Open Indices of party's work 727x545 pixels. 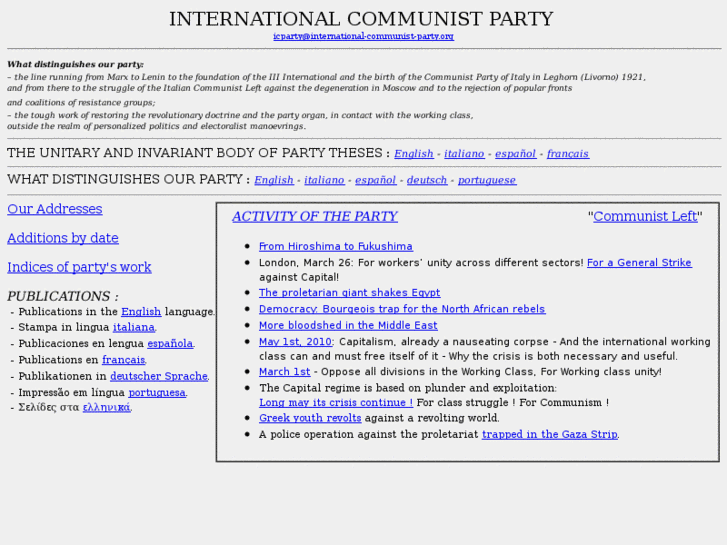point(79,267)
